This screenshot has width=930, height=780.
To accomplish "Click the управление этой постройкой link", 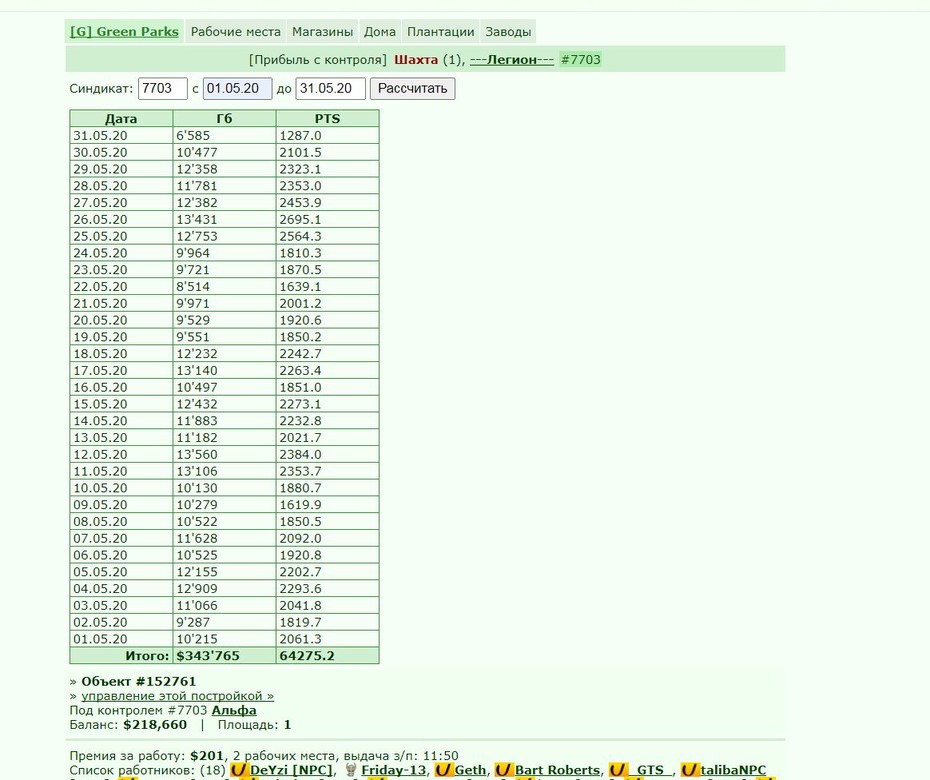I will click(x=177, y=696).
